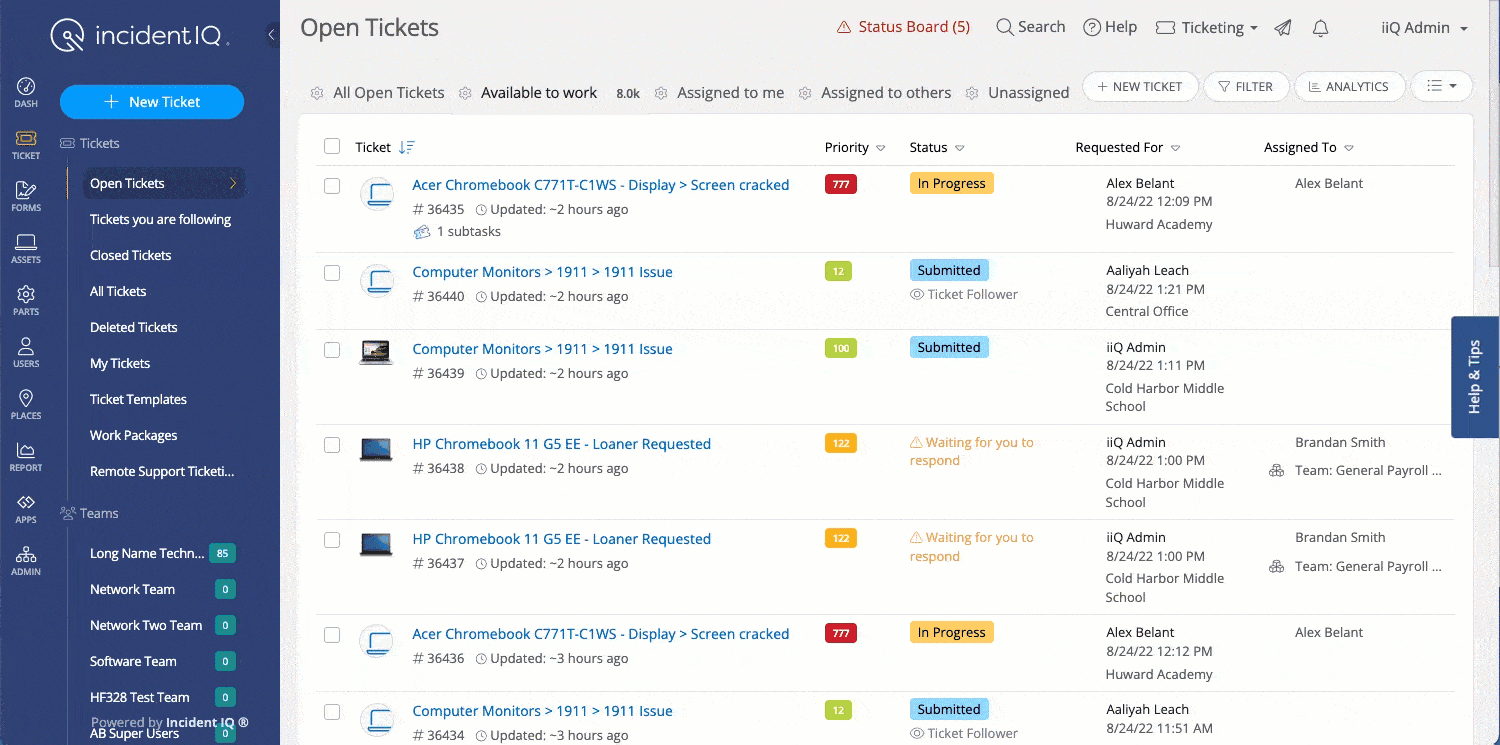Viewport: 1500px width, 745px height.
Task: Open ticket 36440 Computer Monitors 1911 Issue
Action: (x=542, y=272)
